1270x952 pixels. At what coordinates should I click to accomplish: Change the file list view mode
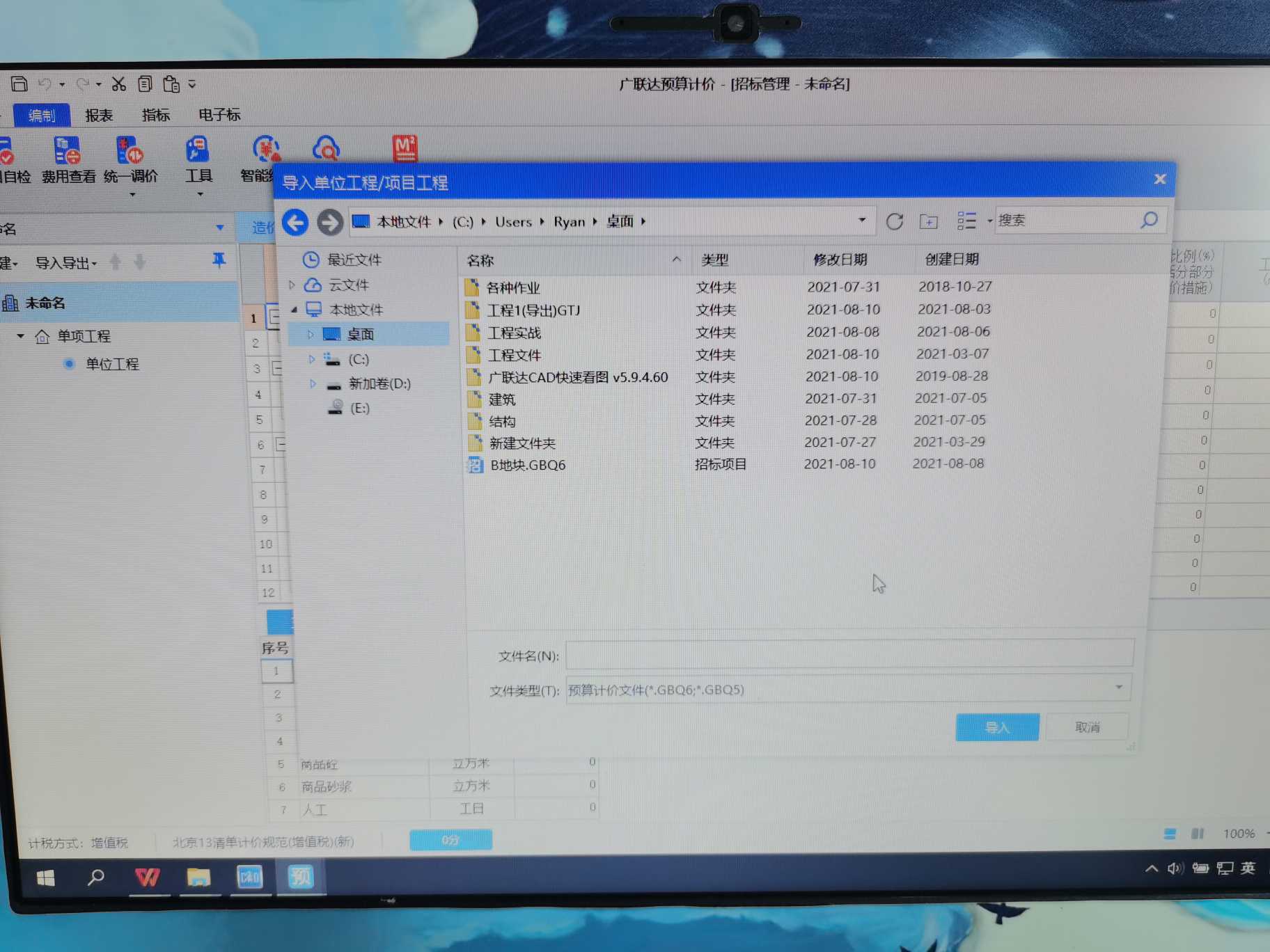pos(966,221)
